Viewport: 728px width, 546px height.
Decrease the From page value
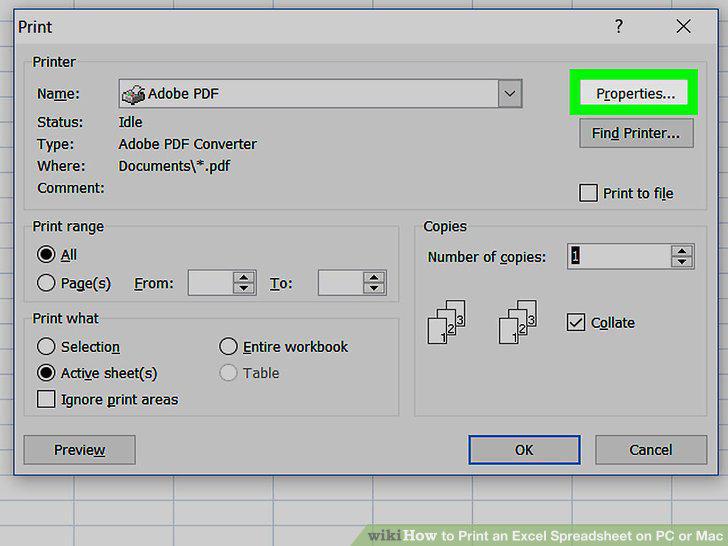tap(244, 288)
